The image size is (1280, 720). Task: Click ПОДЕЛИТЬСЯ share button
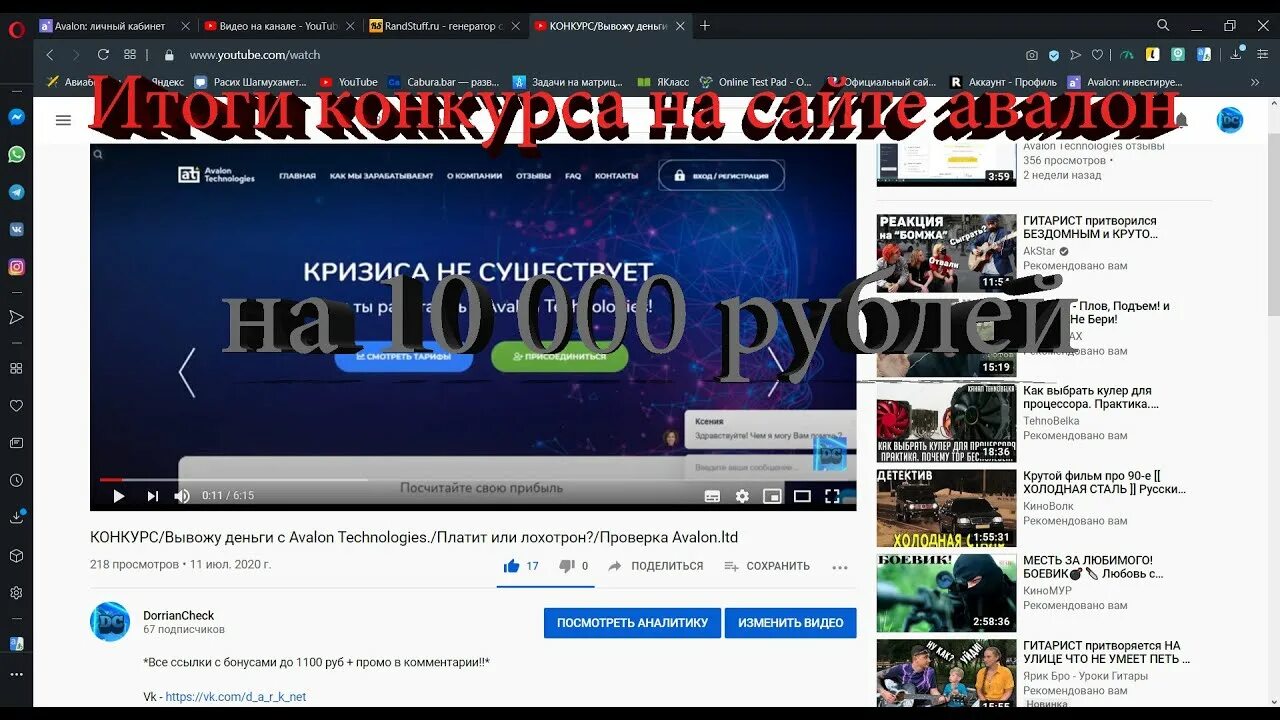(x=656, y=566)
